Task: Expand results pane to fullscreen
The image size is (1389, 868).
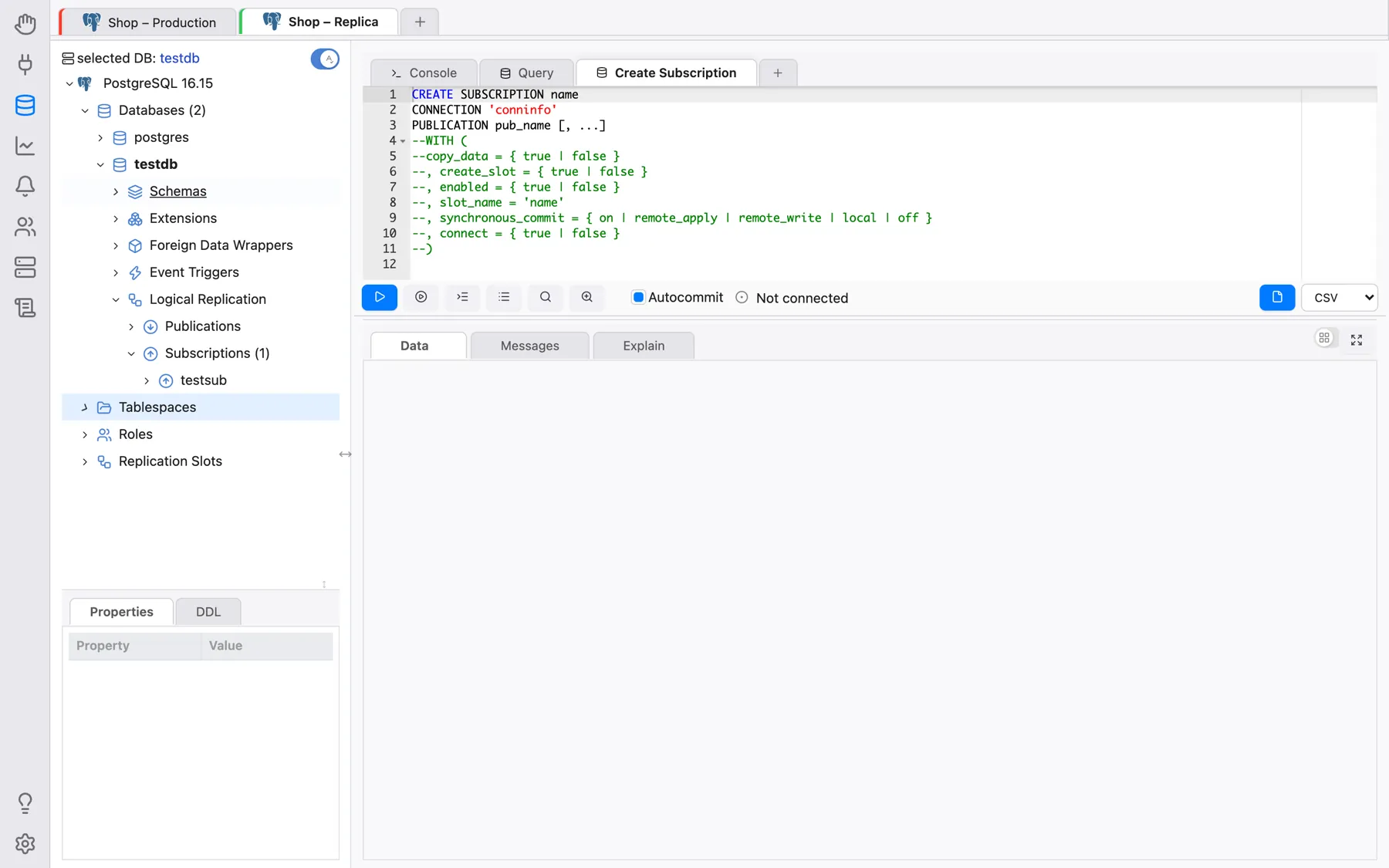Action: pos(1357,339)
